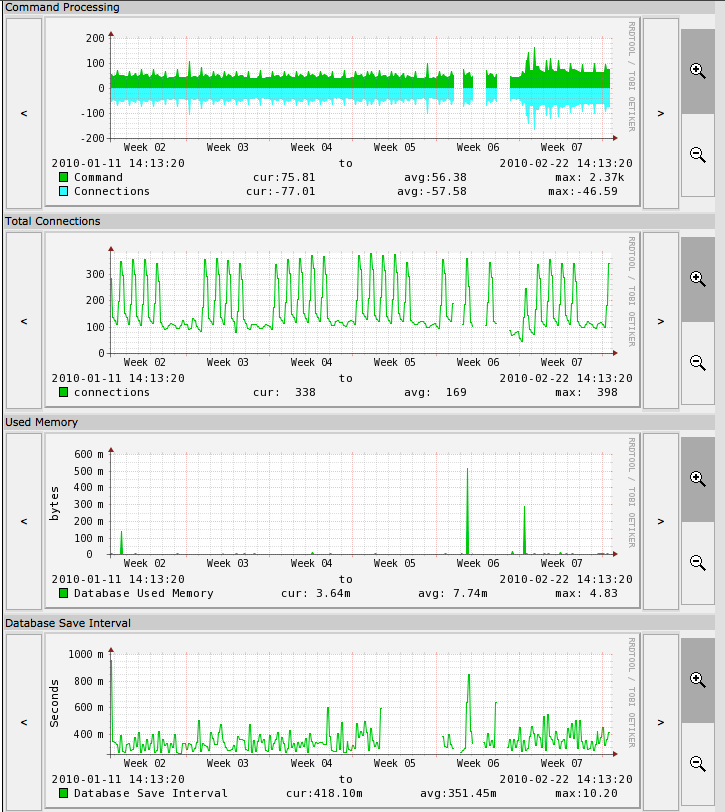Click the cyan Connections legend swatch
Screen dimensions: 725x812
[63, 191]
